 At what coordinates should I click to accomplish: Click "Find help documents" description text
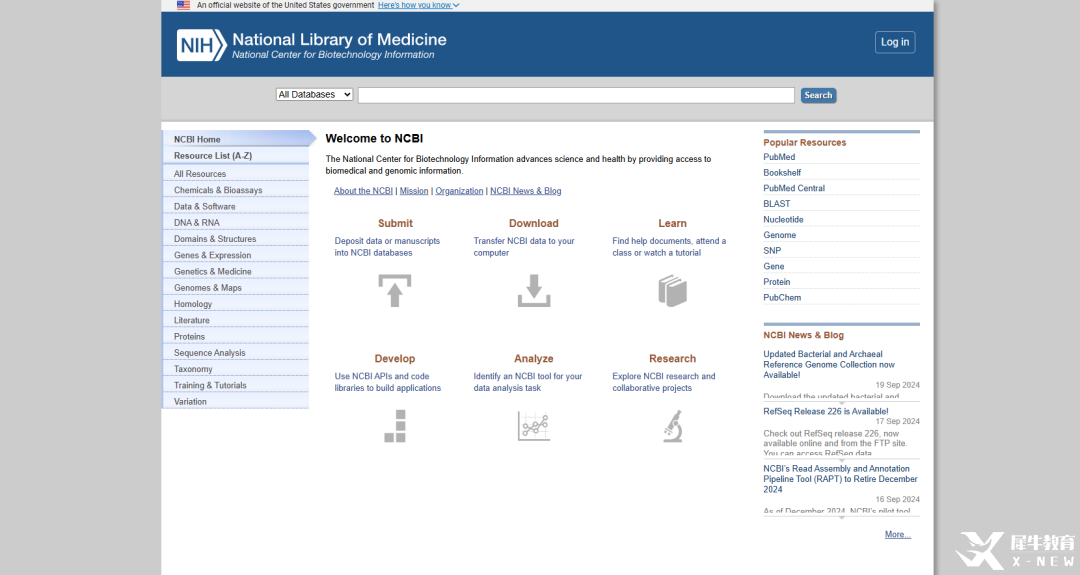tap(669, 247)
